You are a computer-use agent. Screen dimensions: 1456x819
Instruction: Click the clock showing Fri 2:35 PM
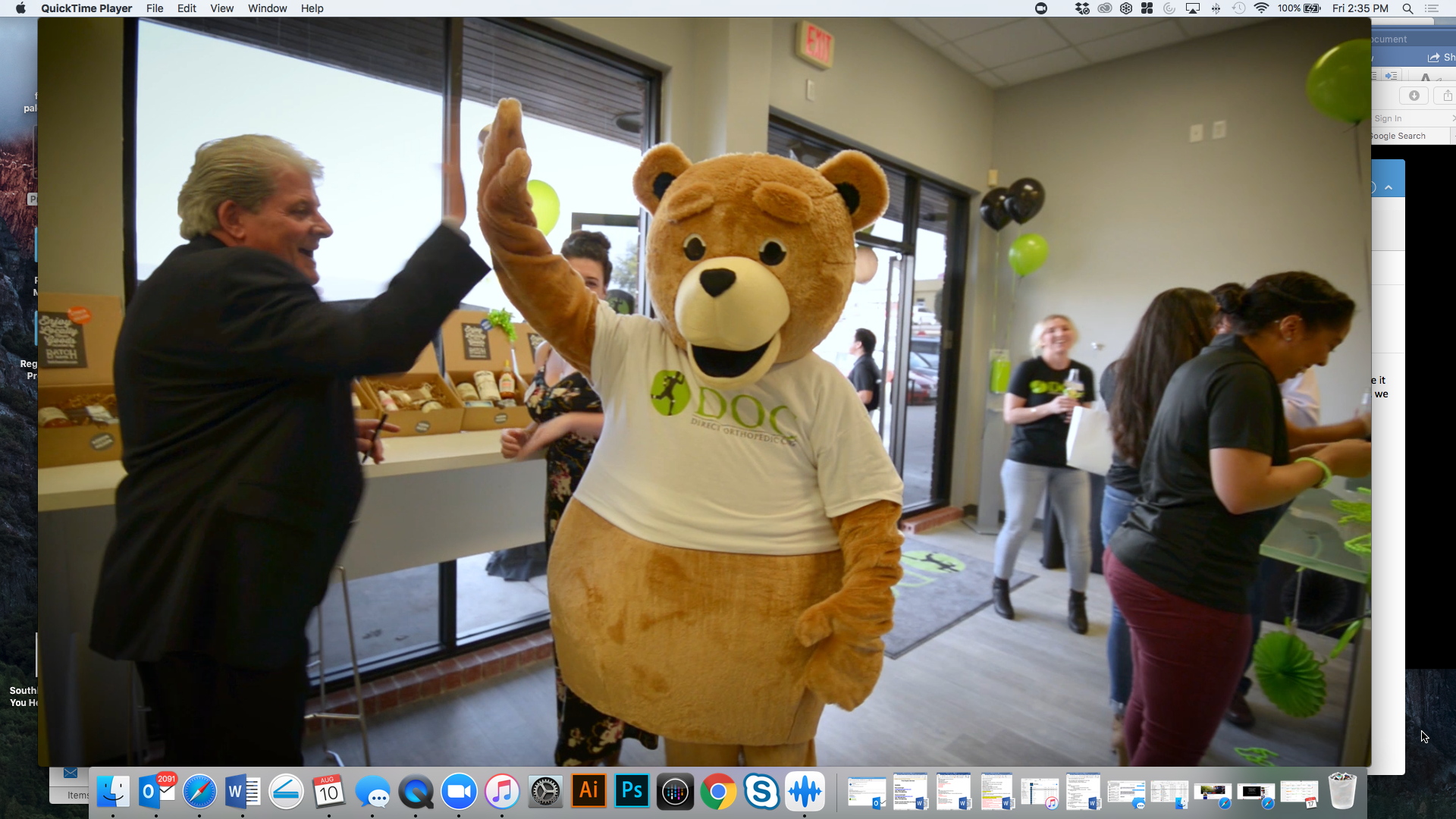[x=1360, y=8]
